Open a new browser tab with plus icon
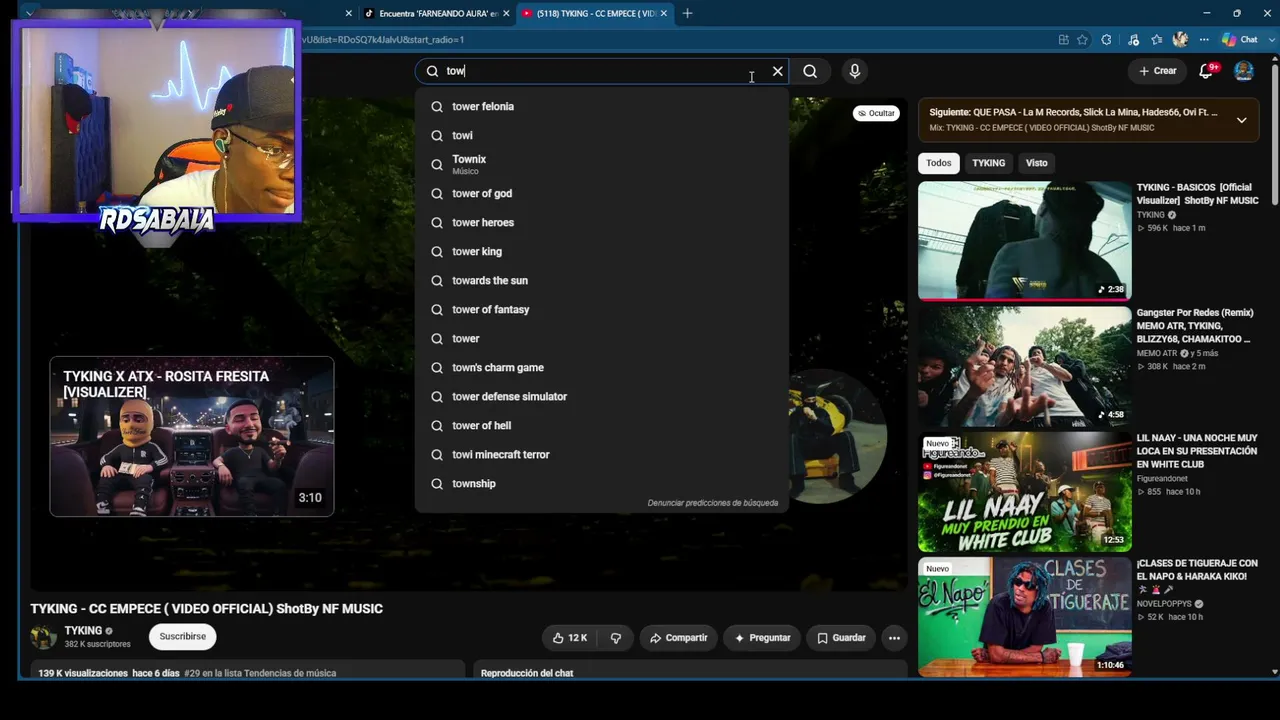1280x720 pixels. [x=687, y=13]
